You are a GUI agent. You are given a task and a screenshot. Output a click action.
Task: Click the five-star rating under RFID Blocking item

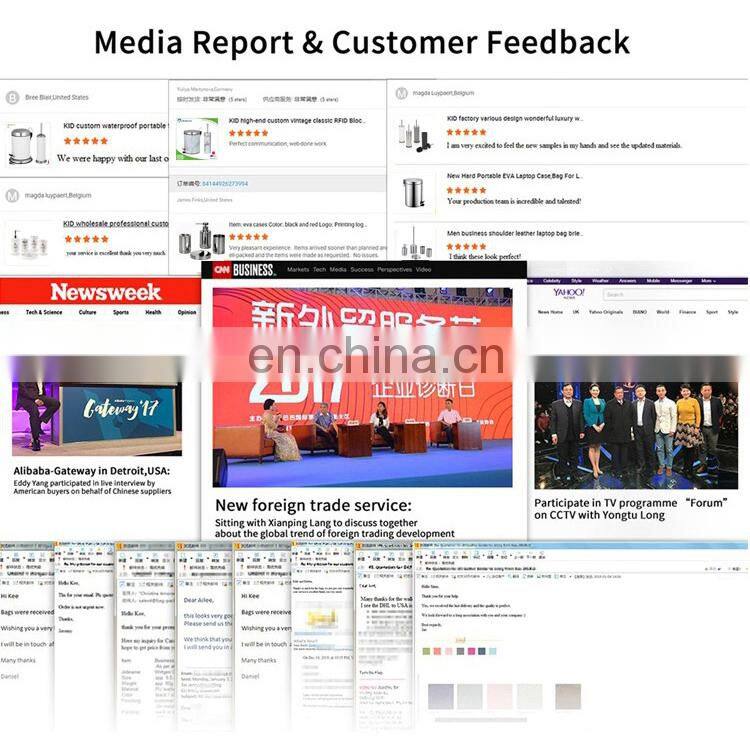point(247,132)
